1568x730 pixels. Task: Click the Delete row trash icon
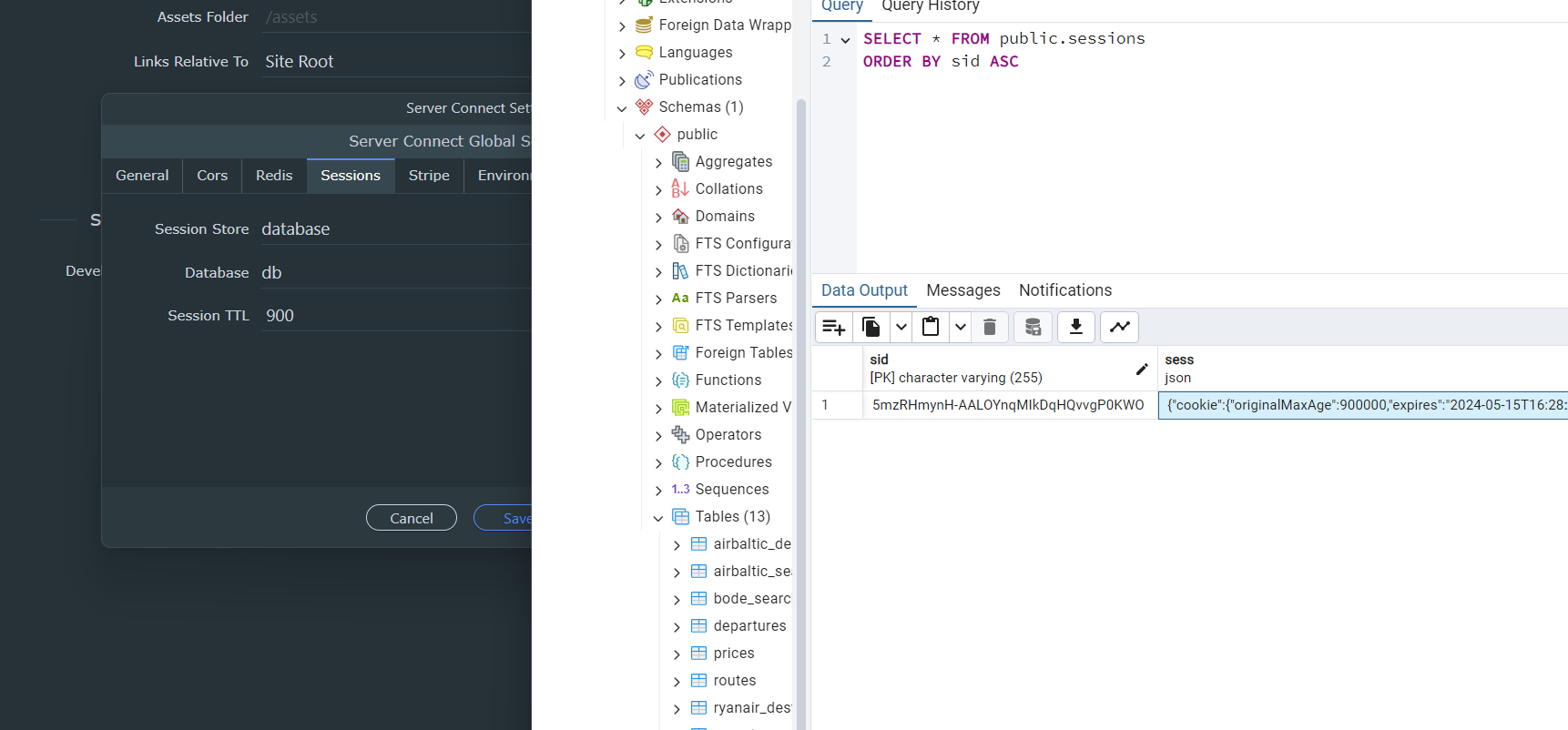(990, 327)
